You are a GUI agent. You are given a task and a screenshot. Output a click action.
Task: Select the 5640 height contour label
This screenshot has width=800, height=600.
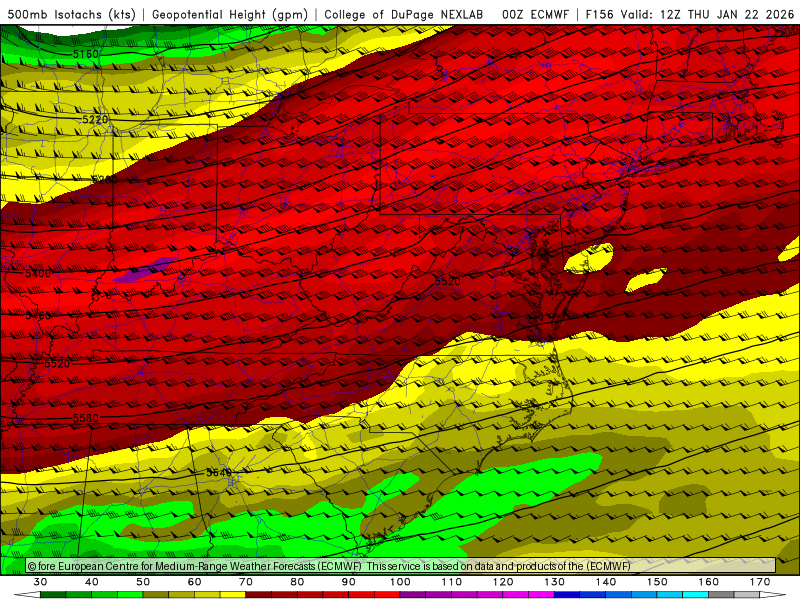(219, 473)
